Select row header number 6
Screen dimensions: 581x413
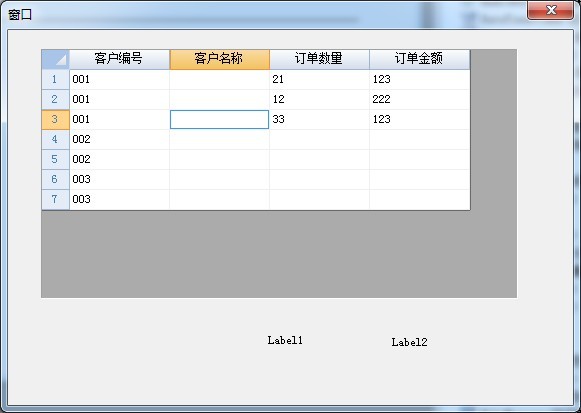coord(56,179)
